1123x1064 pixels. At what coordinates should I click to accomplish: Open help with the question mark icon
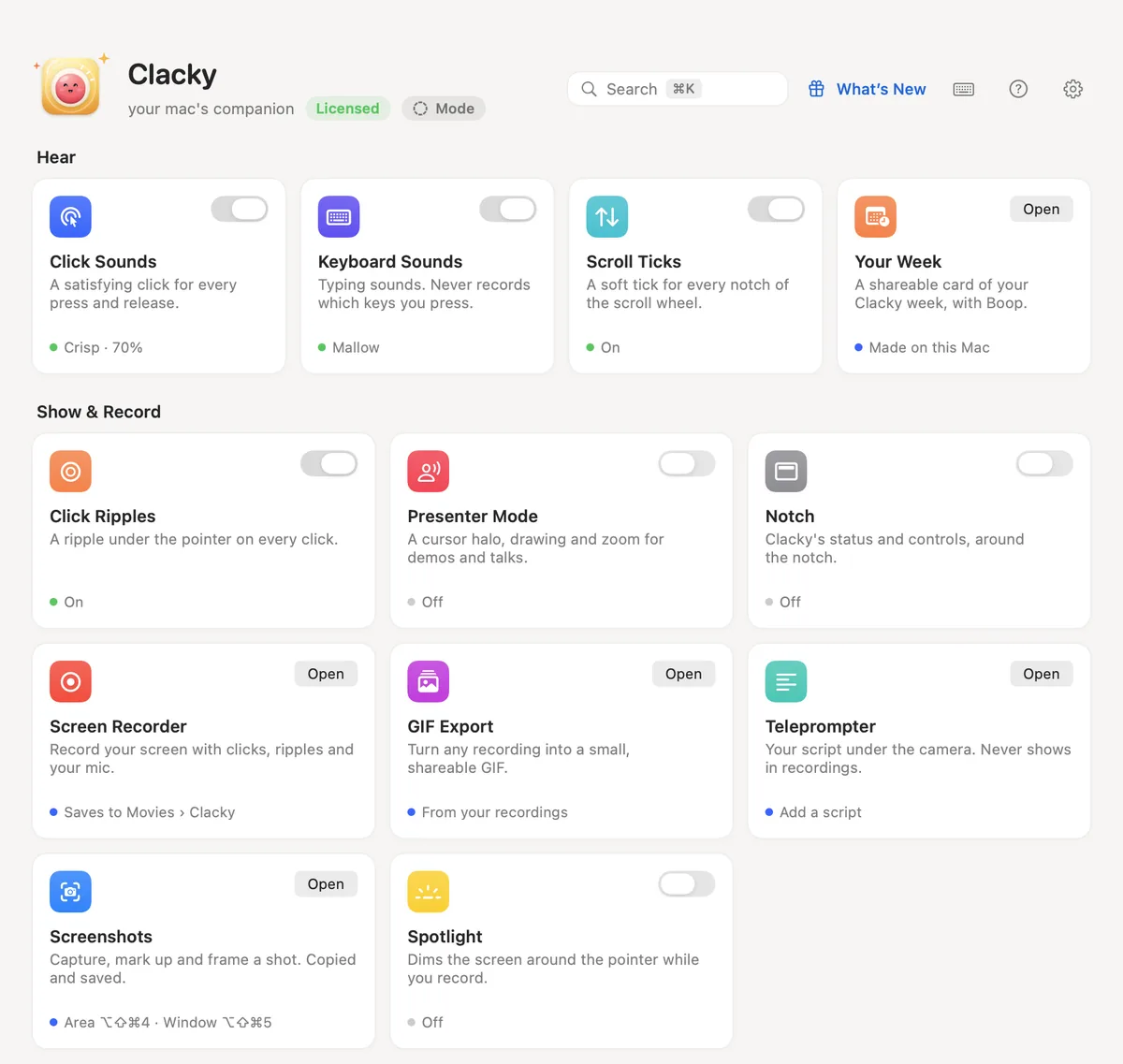click(x=1018, y=89)
